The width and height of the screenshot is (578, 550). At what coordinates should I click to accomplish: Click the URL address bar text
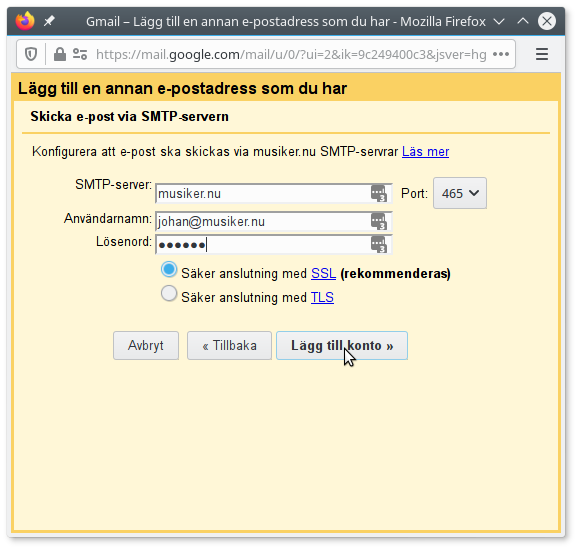click(291, 55)
